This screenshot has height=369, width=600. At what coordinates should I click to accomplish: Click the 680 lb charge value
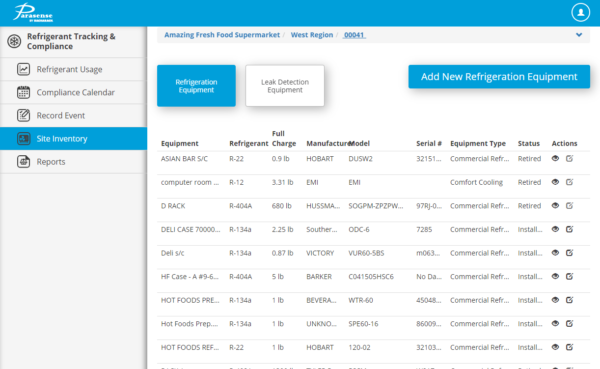point(282,206)
